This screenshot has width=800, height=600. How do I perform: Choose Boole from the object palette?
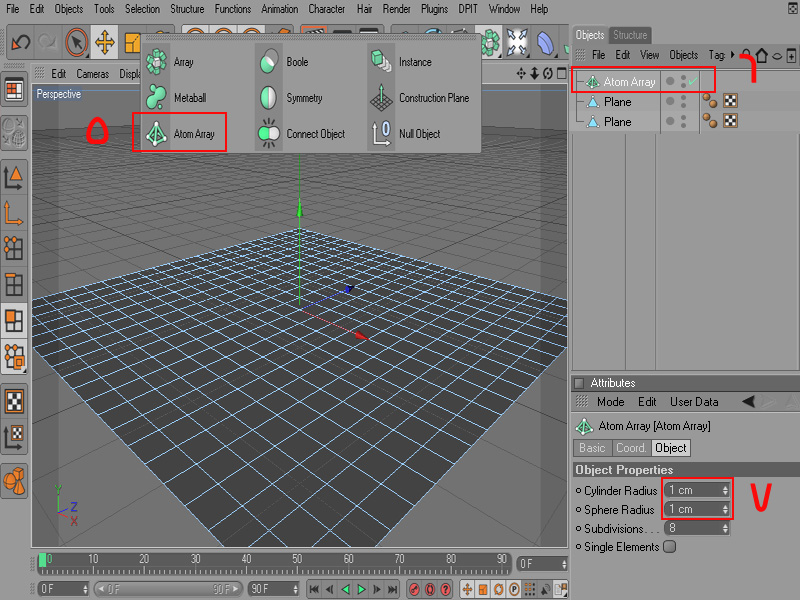point(283,62)
